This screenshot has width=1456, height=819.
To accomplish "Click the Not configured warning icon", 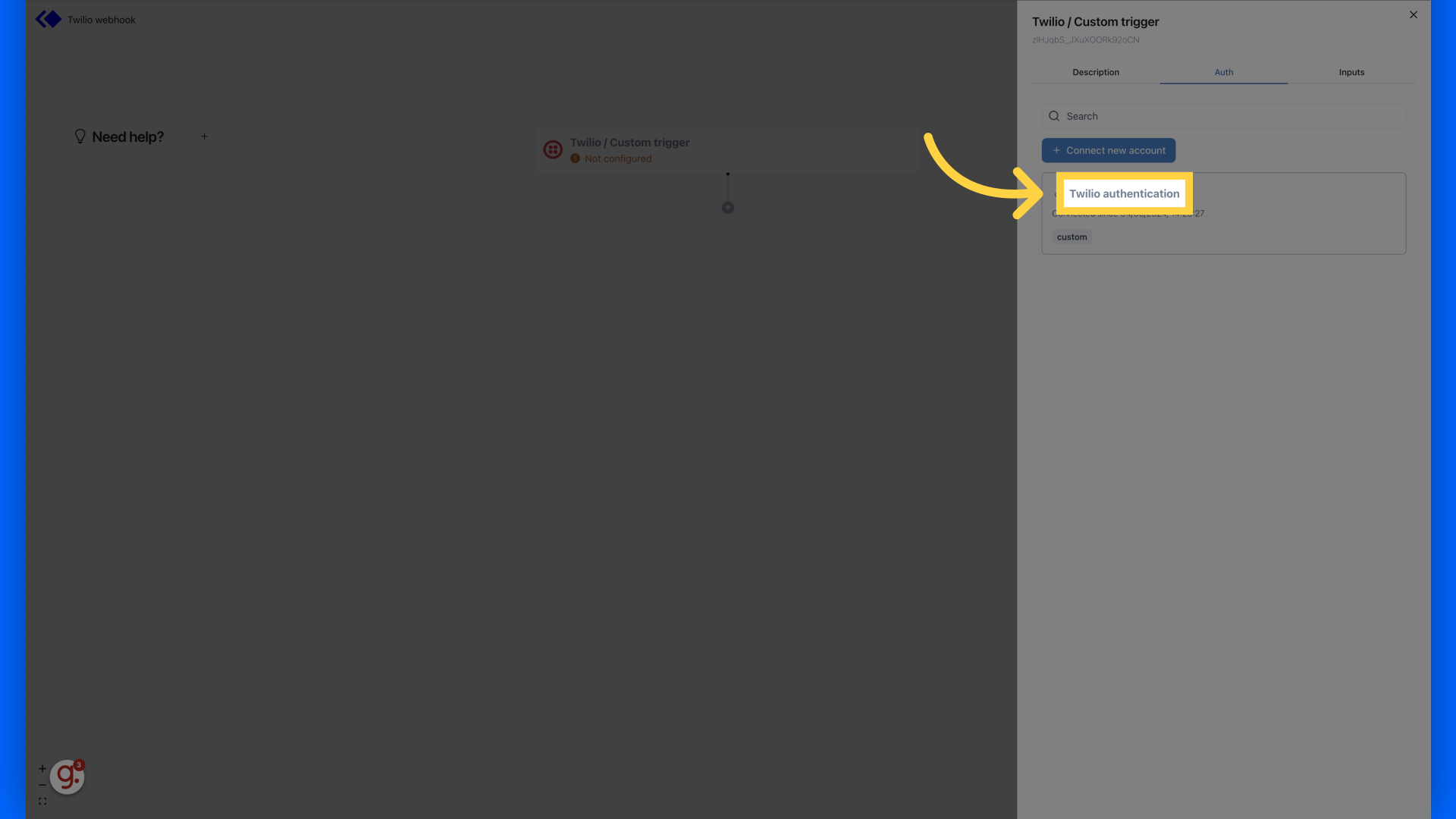I will coord(575,159).
